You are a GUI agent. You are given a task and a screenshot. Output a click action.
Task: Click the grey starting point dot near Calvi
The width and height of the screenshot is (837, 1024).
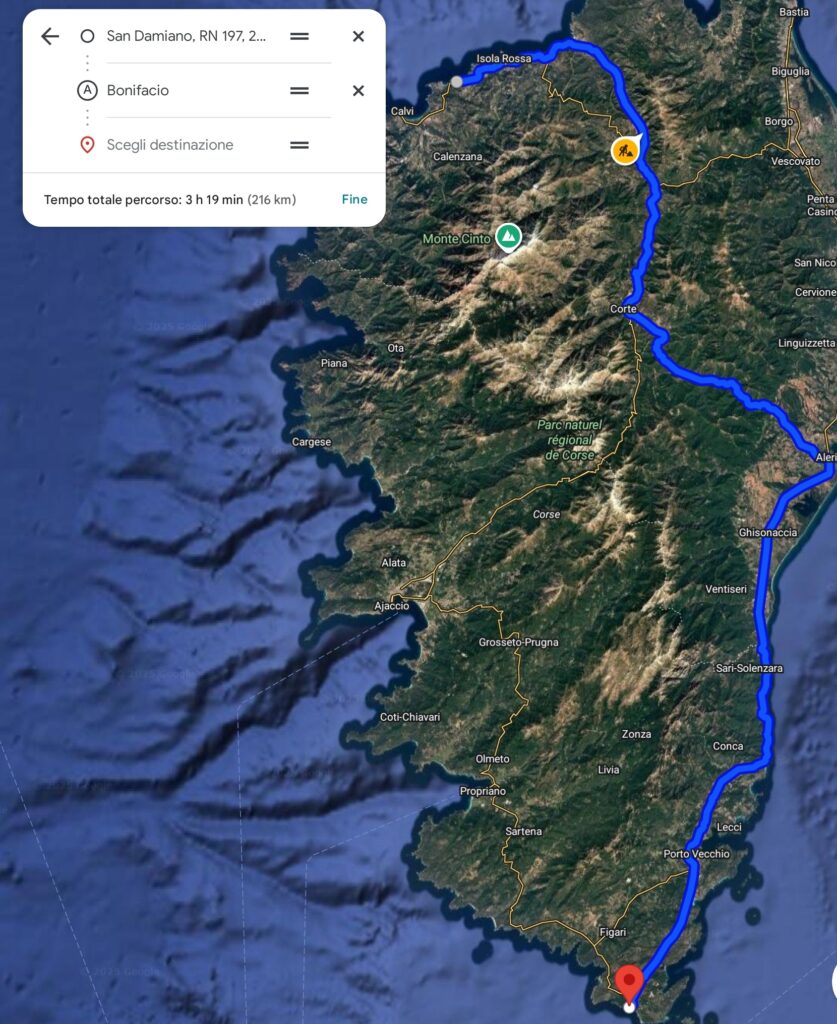click(x=457, y=82)
